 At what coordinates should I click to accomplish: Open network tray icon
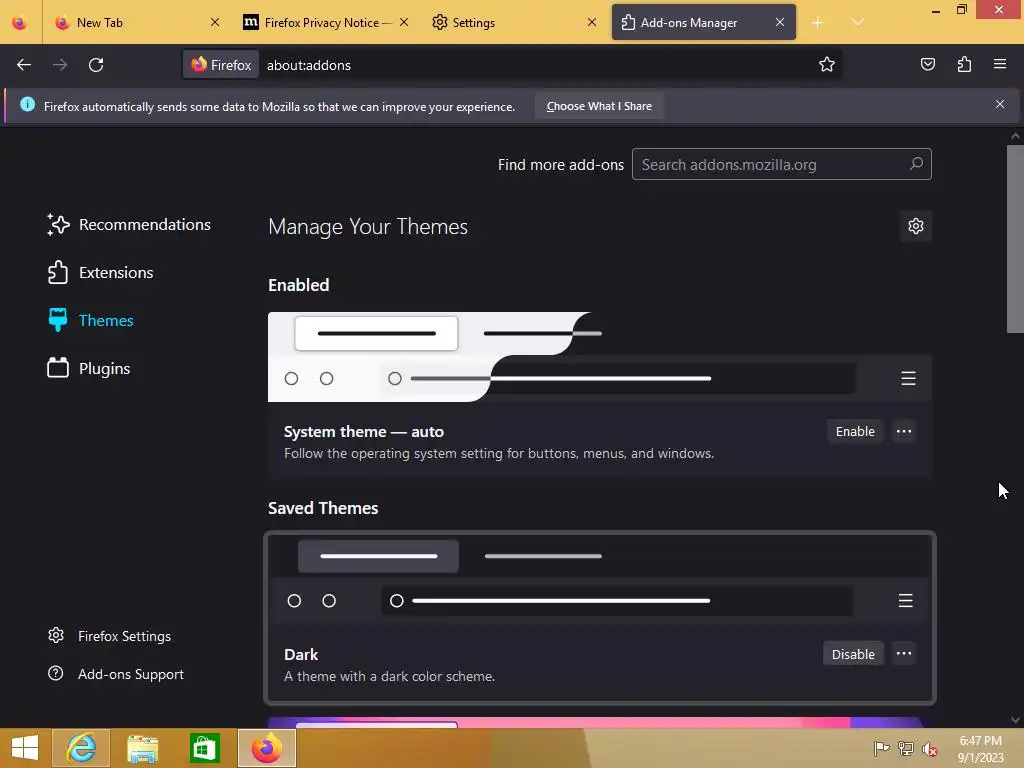tap(906, 748)
